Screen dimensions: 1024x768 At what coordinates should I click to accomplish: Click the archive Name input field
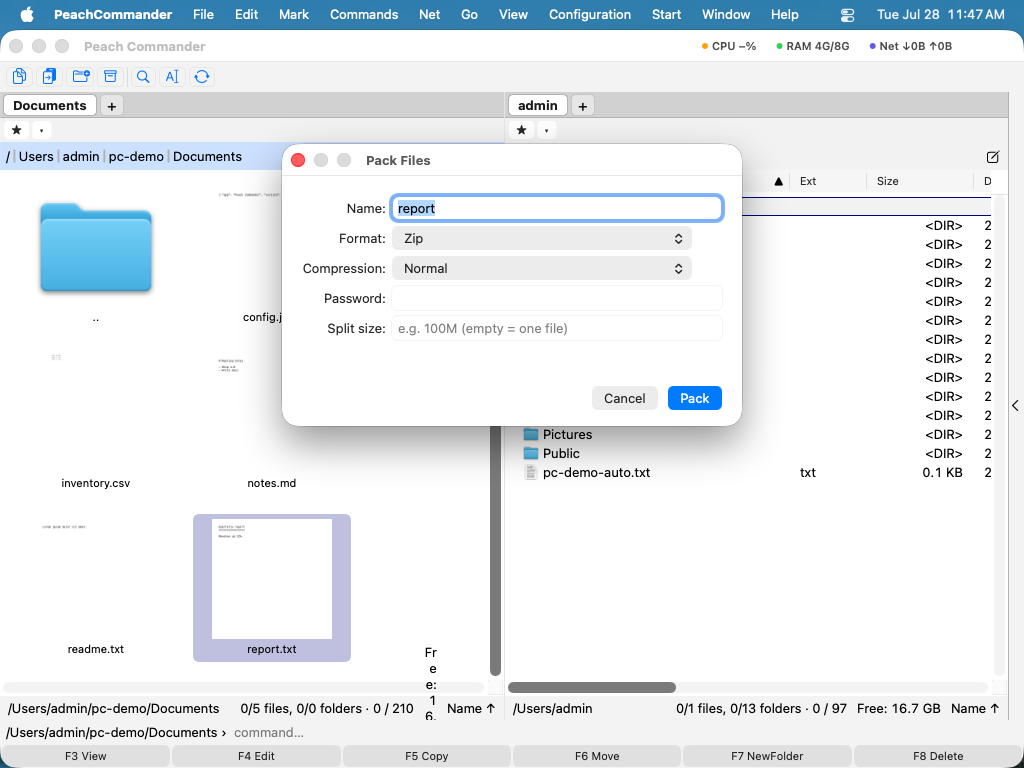pyautogui.click(x=557, y=208)
